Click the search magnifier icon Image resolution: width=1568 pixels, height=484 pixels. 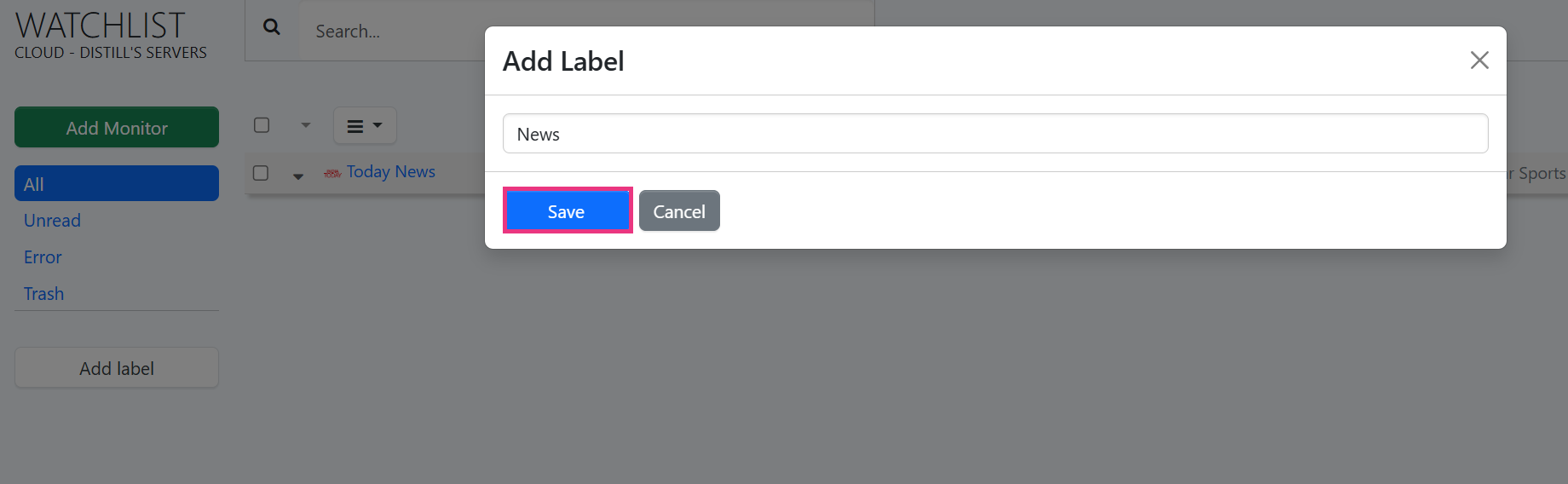[272, 27]
